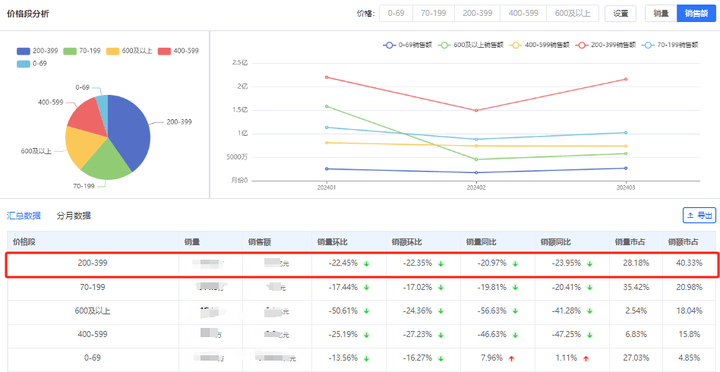Hide the 600及以上销售额 line series
The width and height of the screenshot is (720, 372).
pos(471,45)
